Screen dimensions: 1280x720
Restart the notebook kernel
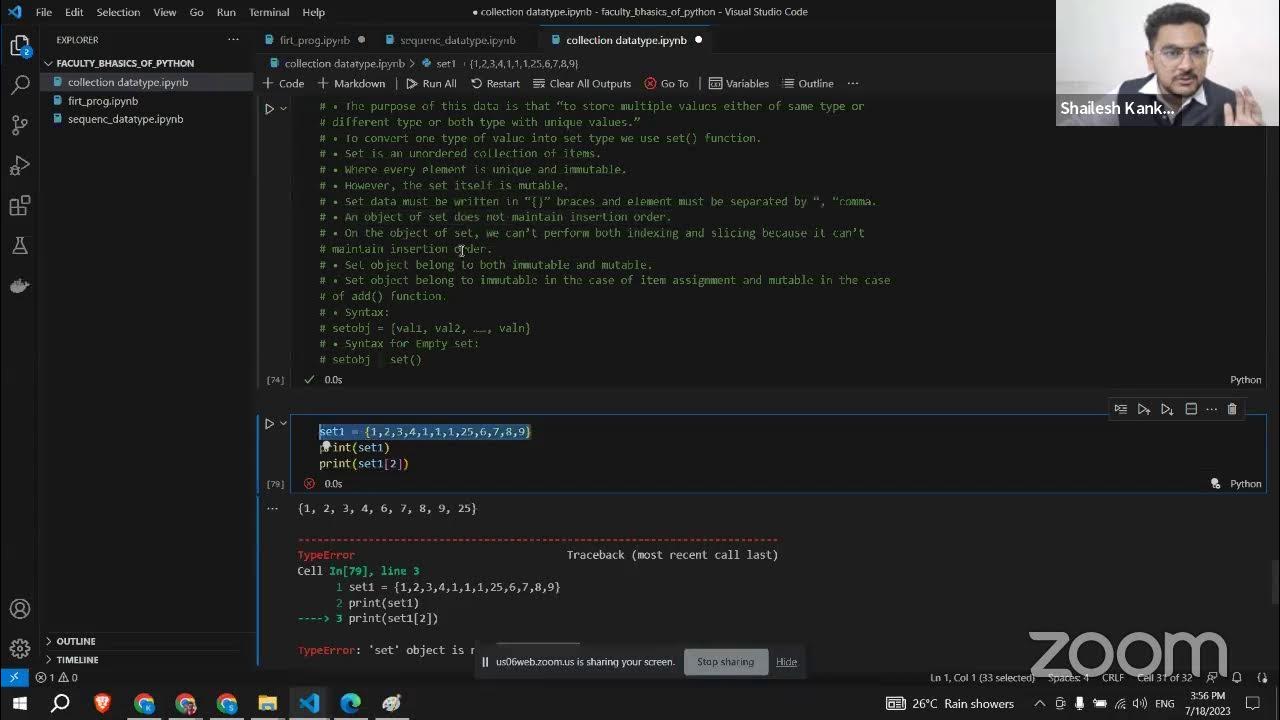point(495,83)
